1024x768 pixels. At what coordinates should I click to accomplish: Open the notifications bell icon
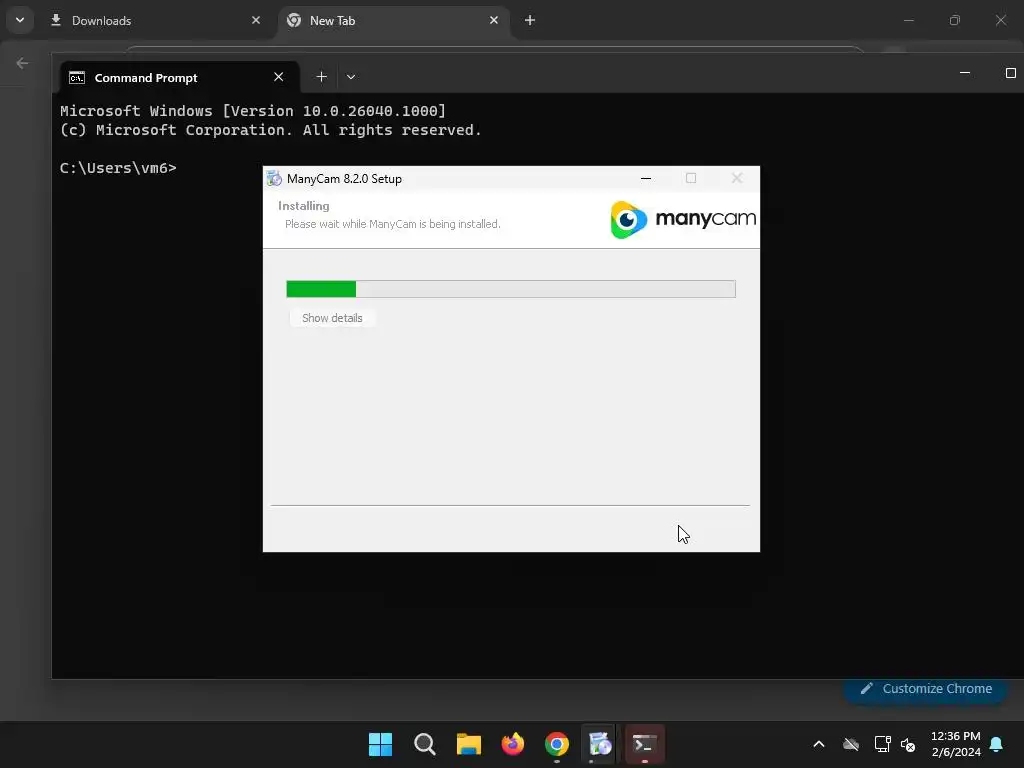997,744
